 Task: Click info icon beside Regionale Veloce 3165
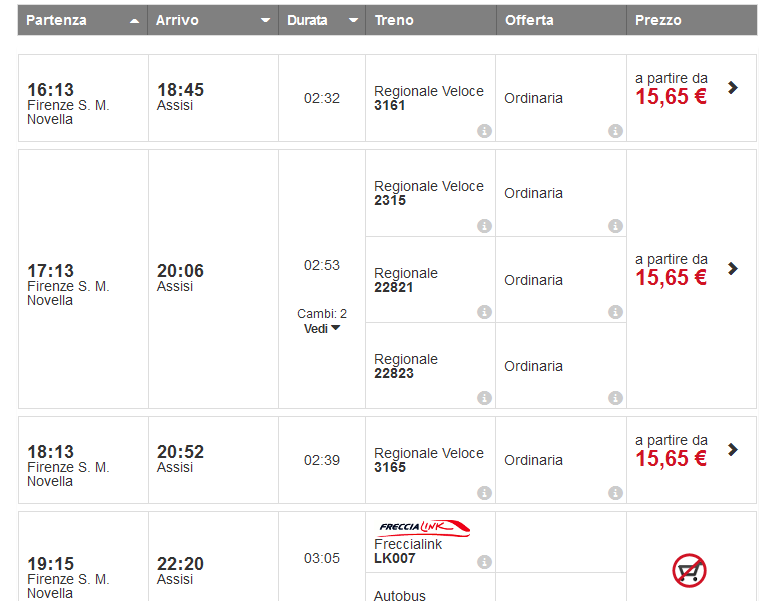485,493
